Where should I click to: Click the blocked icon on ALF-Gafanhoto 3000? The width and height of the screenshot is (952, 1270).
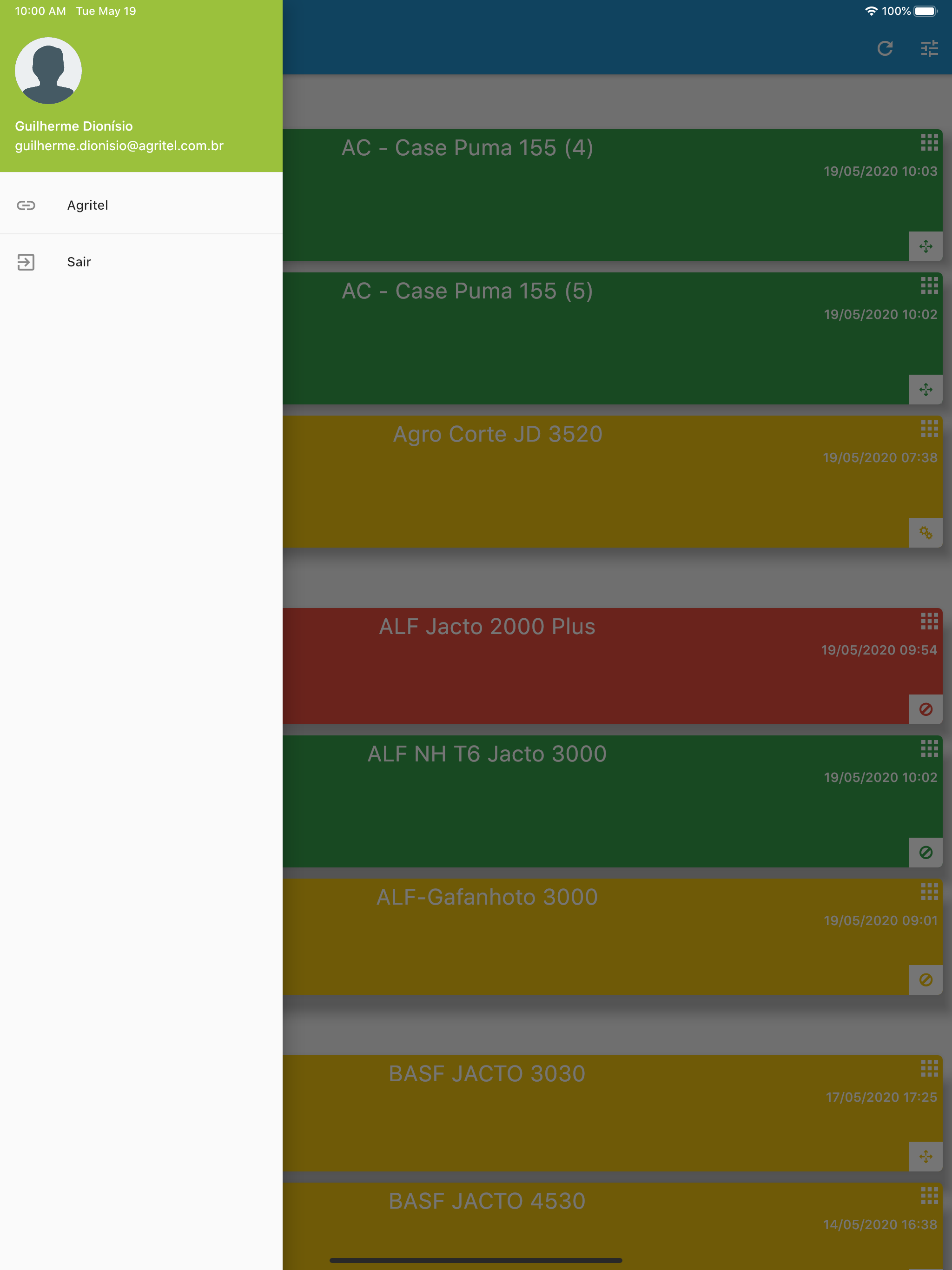926,979
